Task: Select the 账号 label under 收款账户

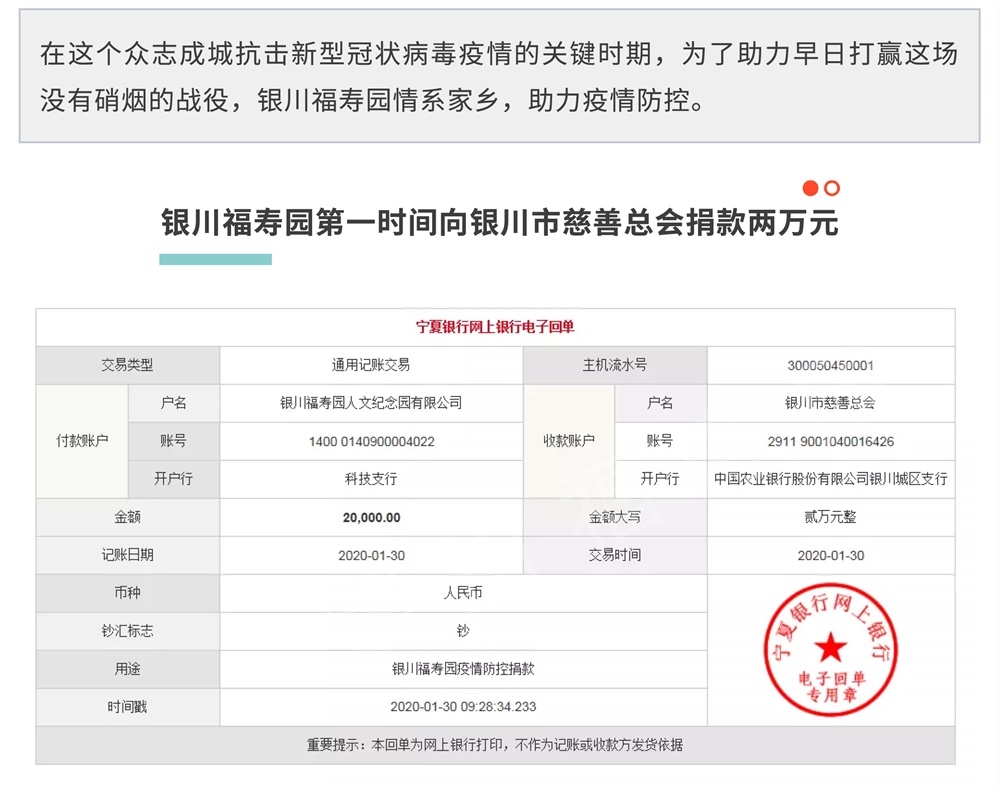Action: [660, 441]
